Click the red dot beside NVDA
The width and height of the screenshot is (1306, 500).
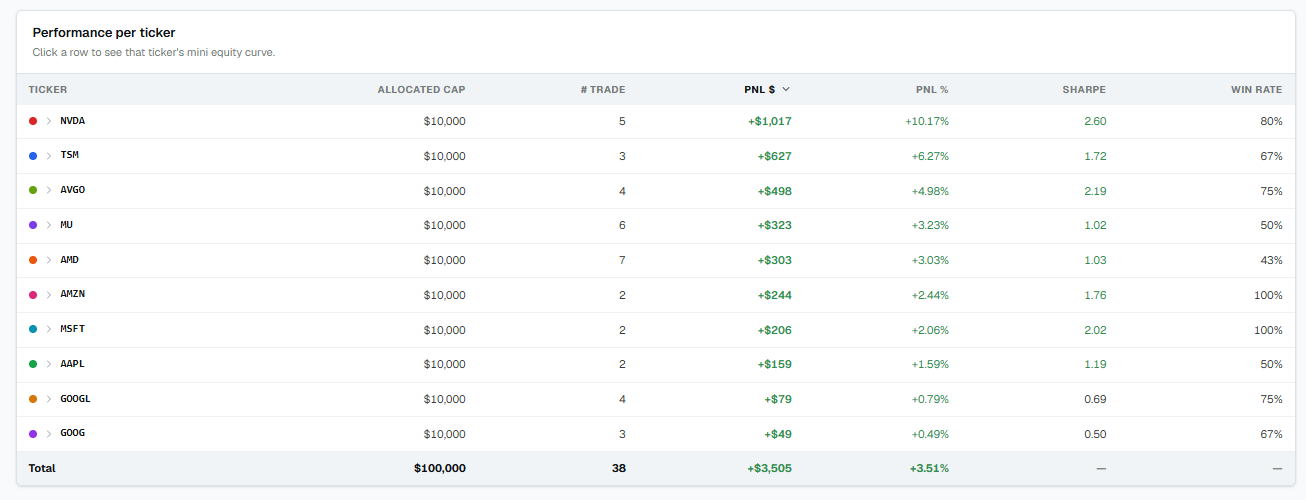33,121
